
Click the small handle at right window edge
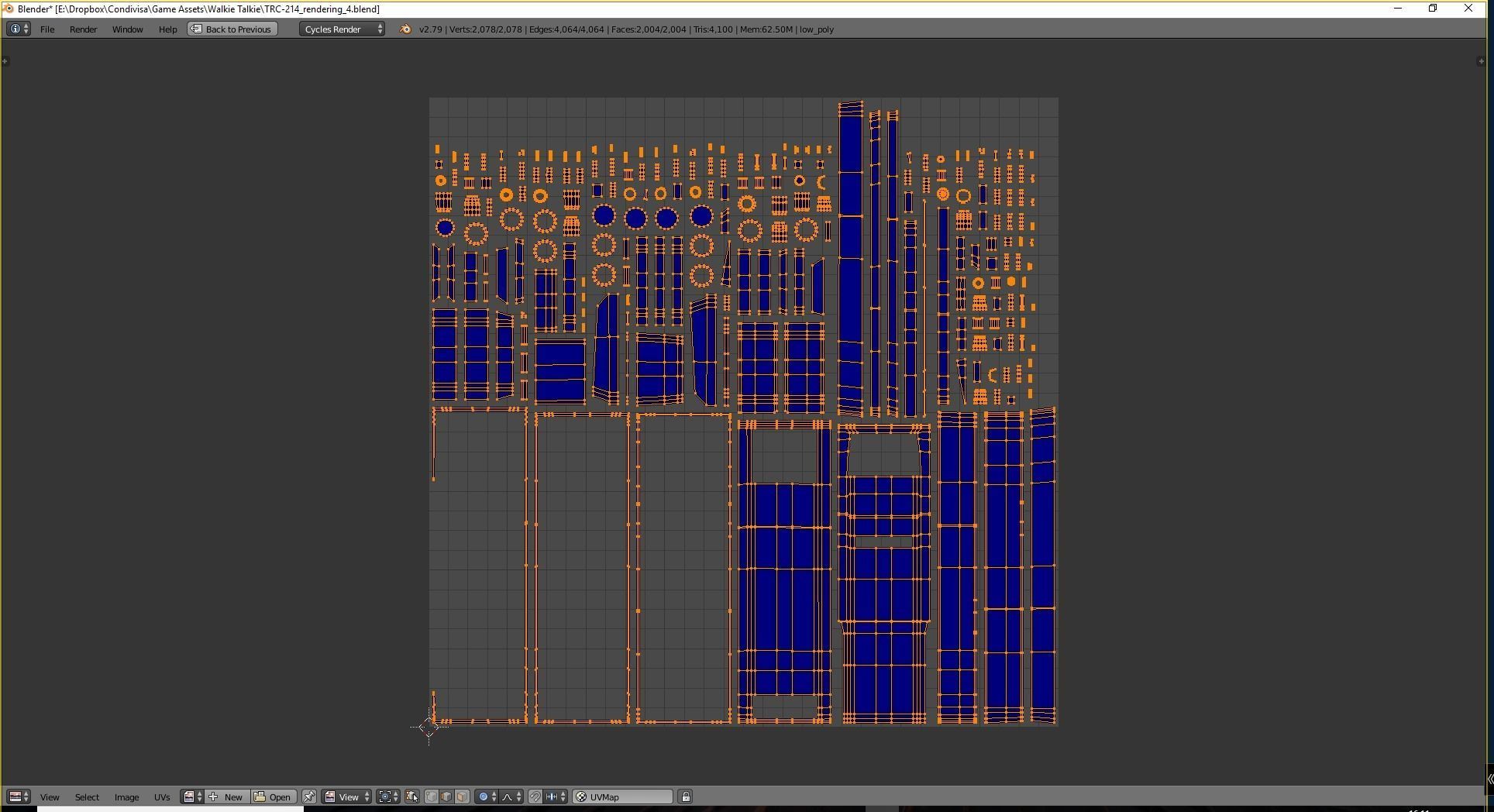(x=1489, y=779)
